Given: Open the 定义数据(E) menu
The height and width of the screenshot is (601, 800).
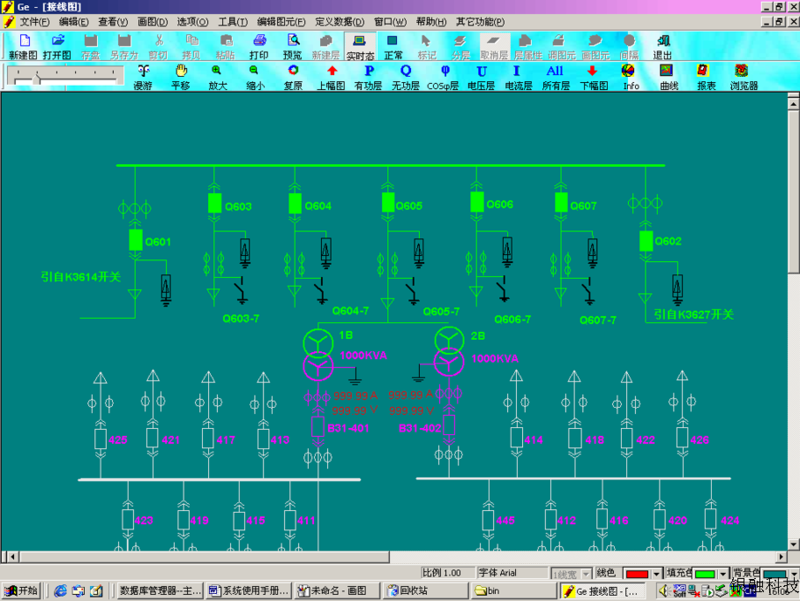Looking at the screenshot, I should point(338,22).
